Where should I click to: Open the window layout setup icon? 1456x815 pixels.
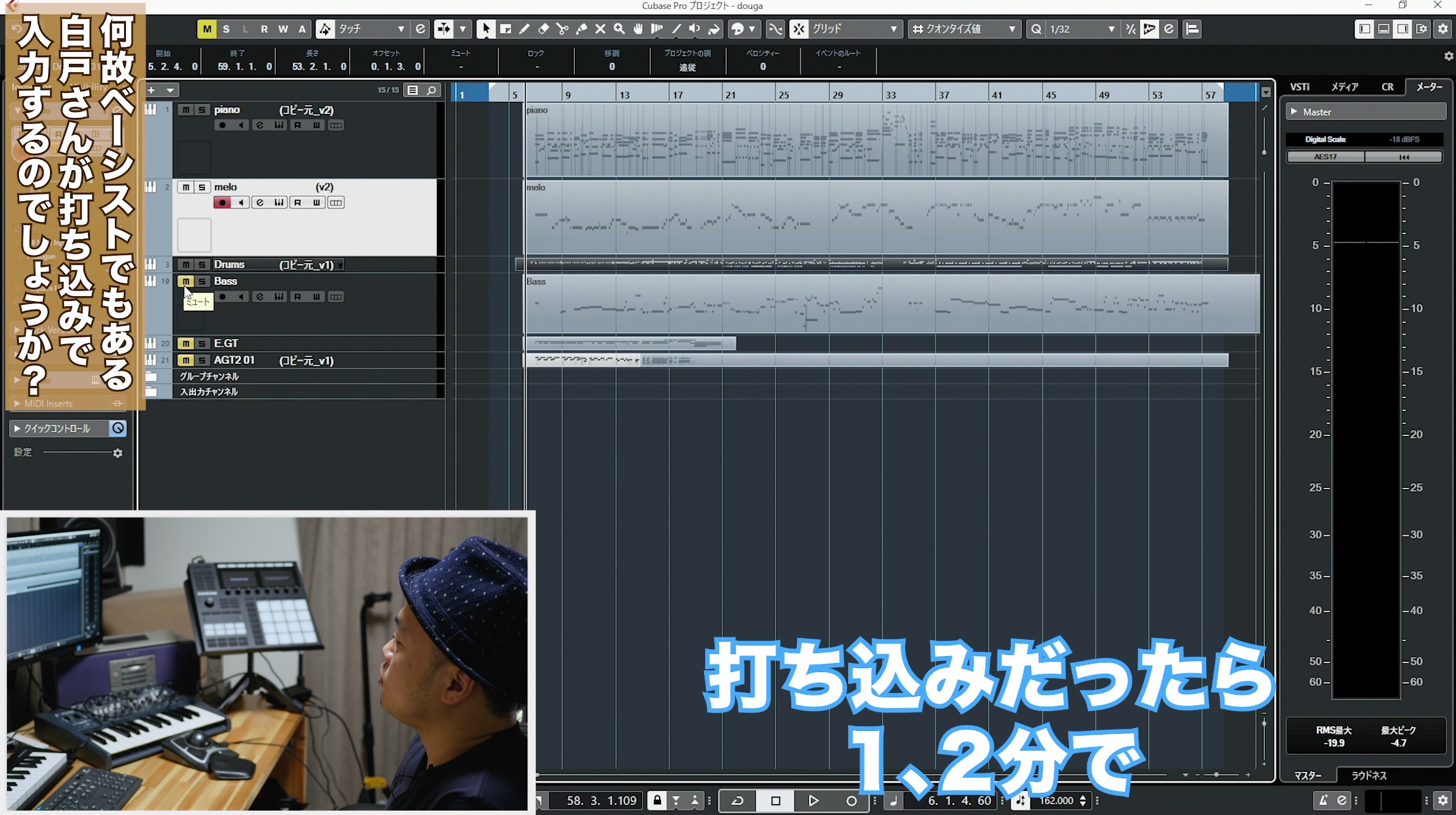(x=1422, y=29)
